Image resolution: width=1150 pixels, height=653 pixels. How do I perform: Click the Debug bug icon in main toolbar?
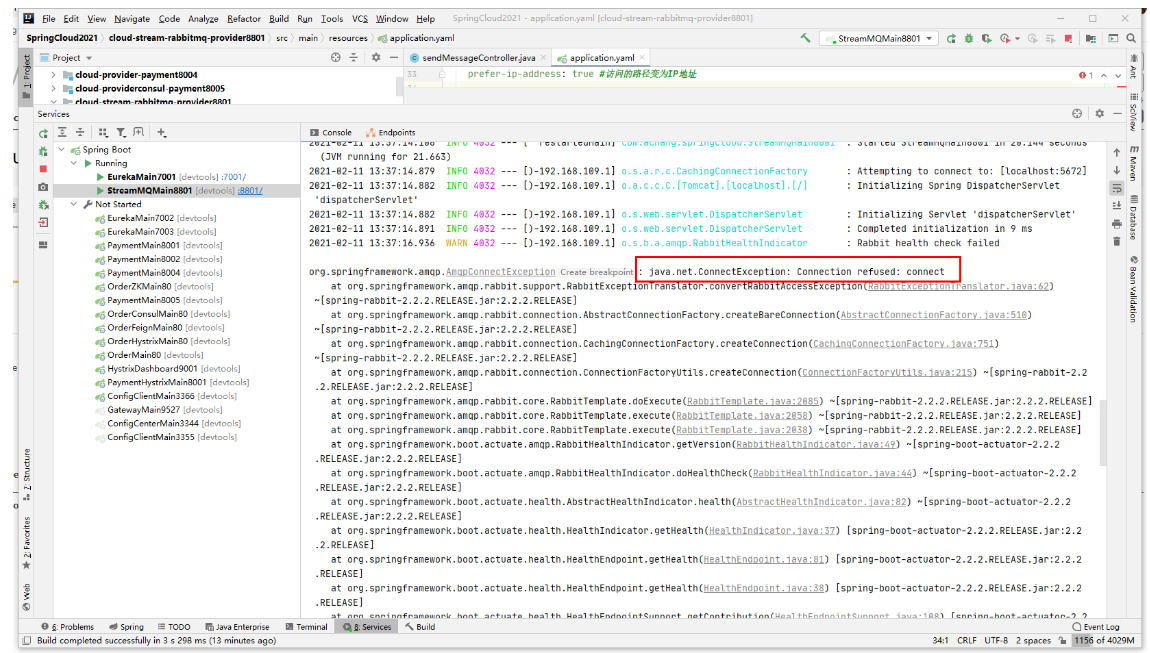(x=969, y=38)
